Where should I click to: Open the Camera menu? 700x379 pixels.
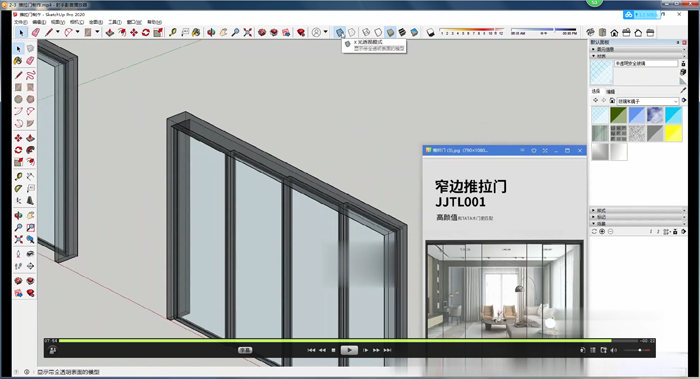[x=77, y=22]
